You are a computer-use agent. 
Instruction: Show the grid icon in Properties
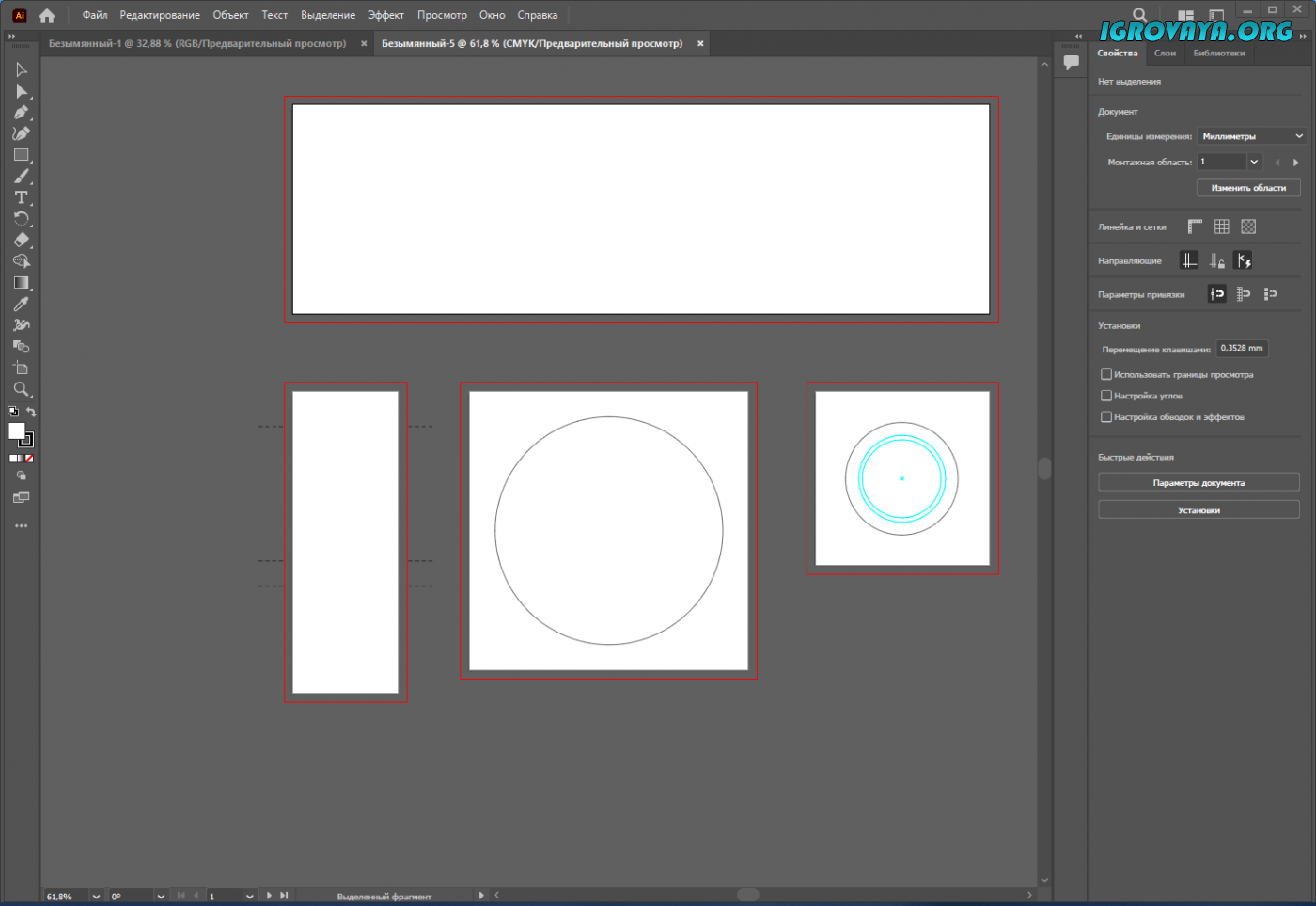[1221, 226]
